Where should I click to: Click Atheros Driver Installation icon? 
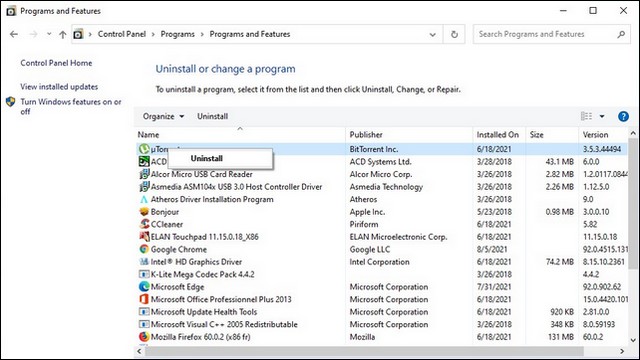[x=144, y=199]
